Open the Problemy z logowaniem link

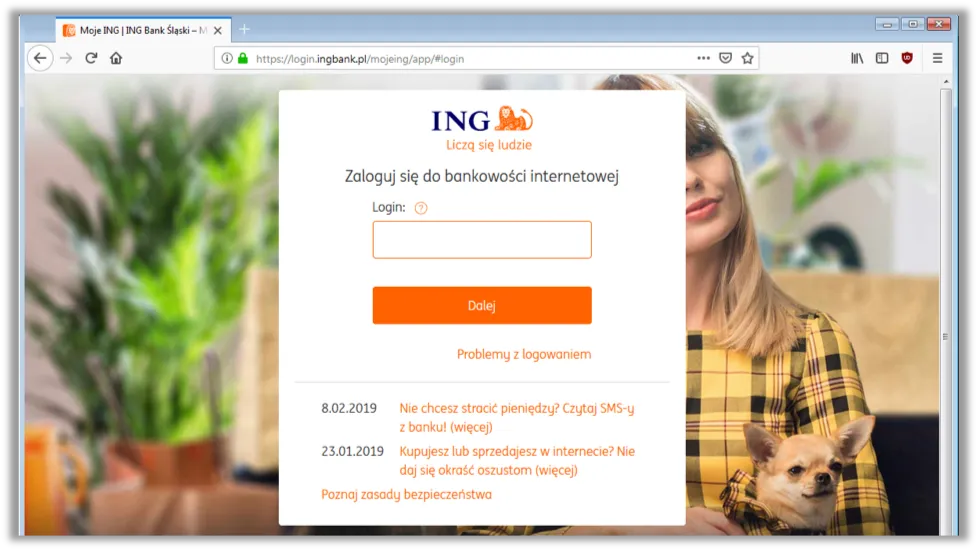tap(524, 354)
